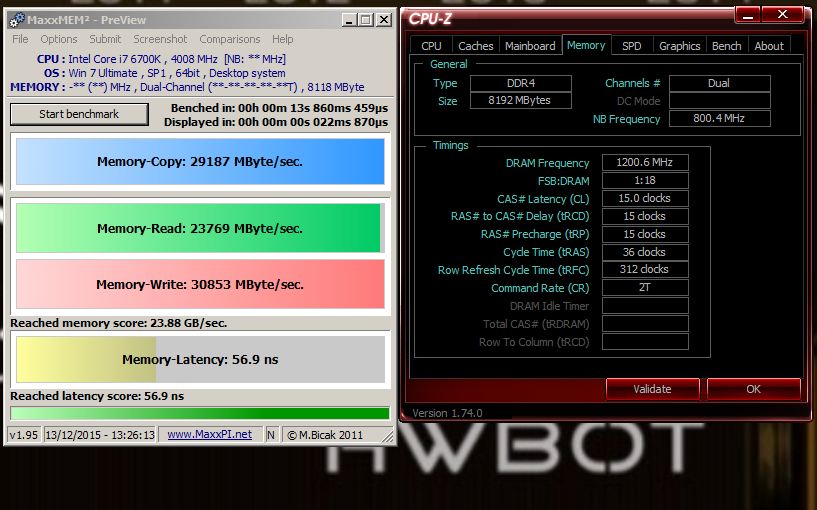Click the N status bar cell
The width and height of the screenshot is (817, 510).
271,435
